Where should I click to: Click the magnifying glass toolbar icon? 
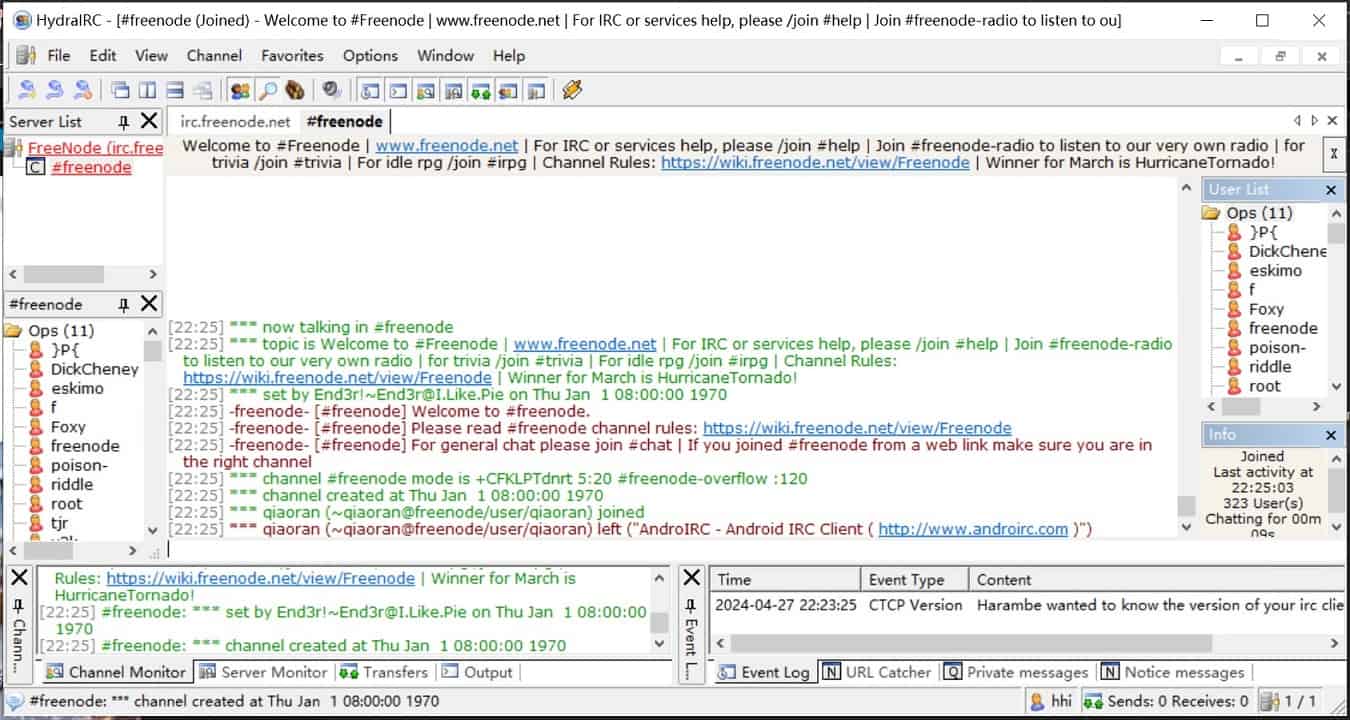[267, 91]
